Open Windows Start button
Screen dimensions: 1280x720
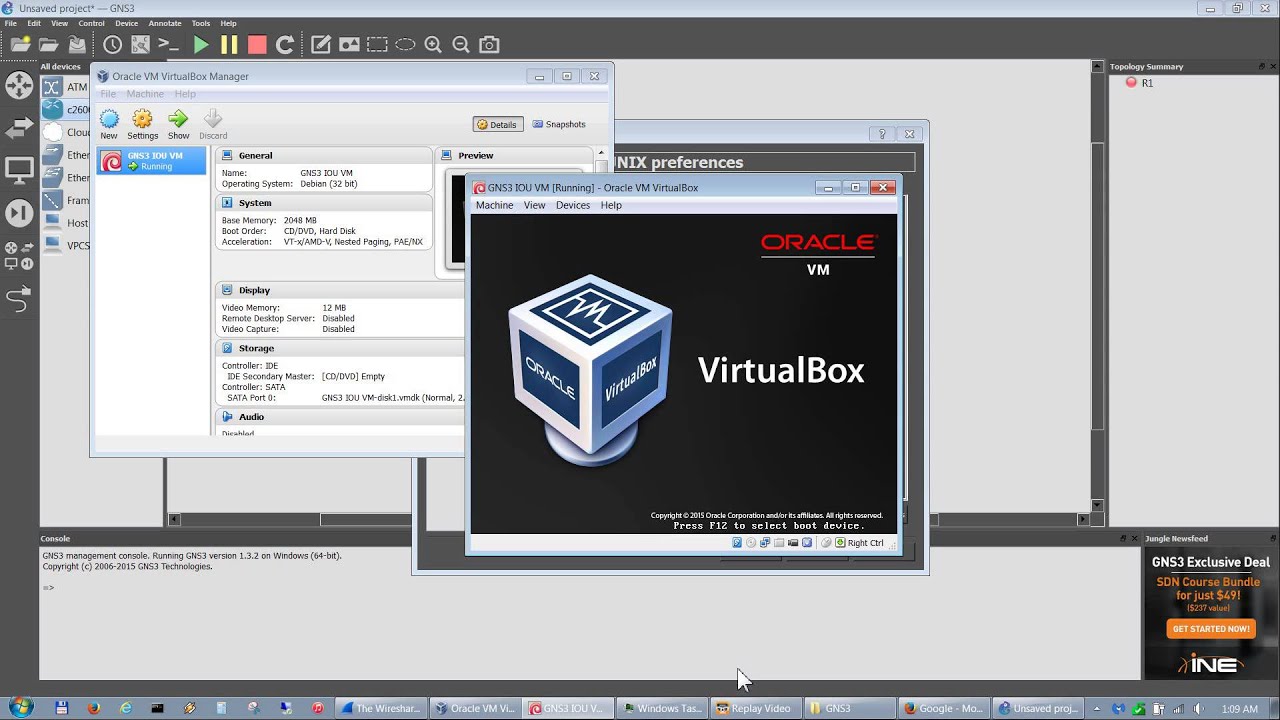tap(20, 707)
